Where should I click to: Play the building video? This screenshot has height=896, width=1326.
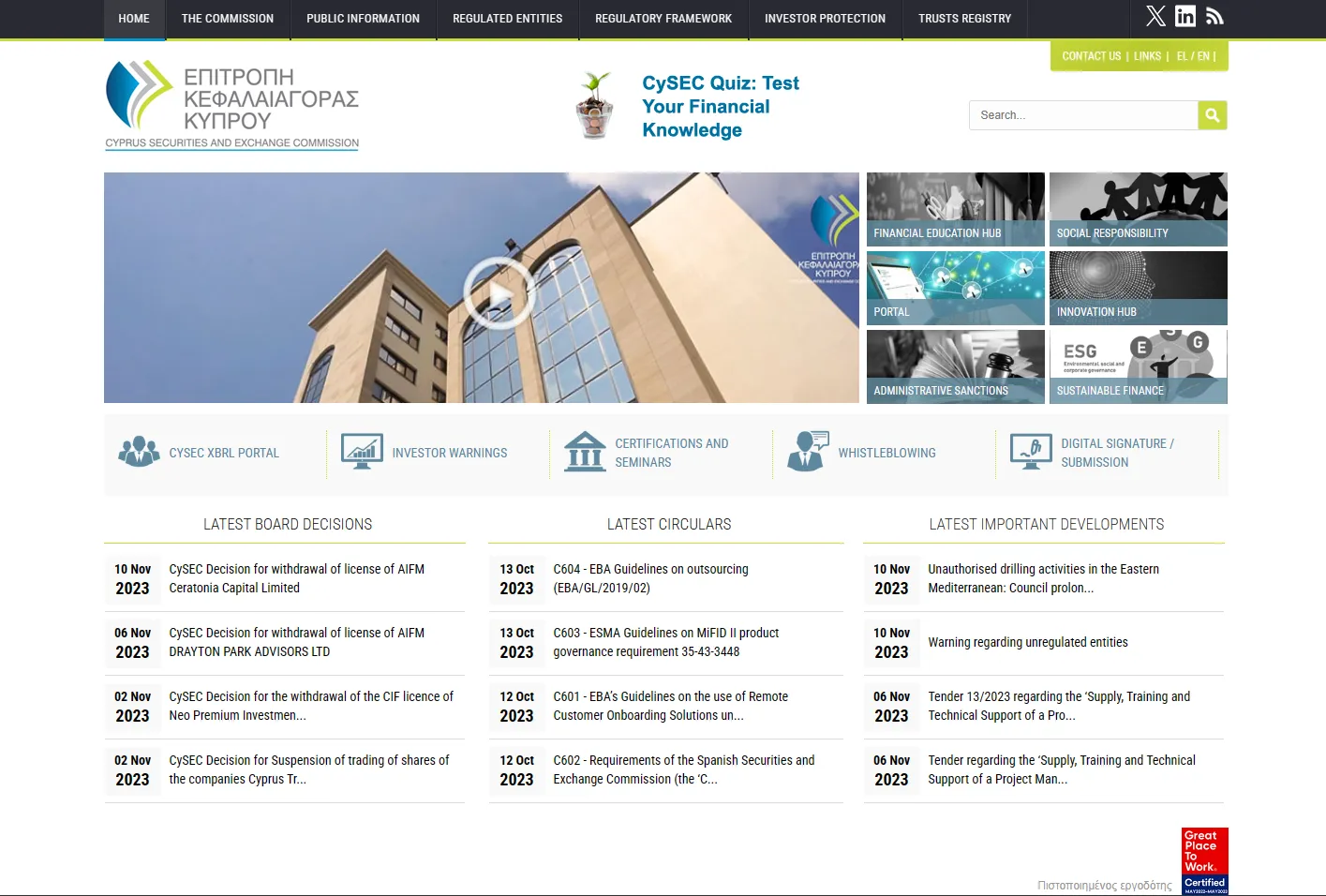coord(499,292)
